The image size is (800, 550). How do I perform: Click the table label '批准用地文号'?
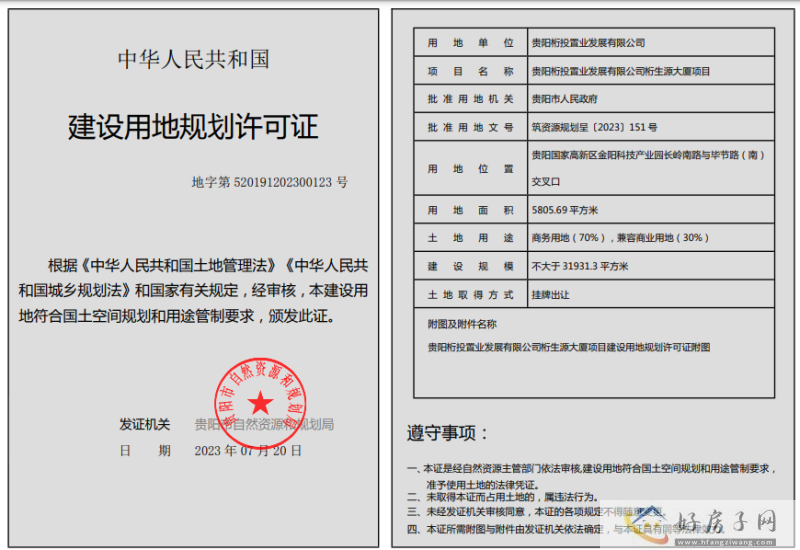(x=470, y=128)
